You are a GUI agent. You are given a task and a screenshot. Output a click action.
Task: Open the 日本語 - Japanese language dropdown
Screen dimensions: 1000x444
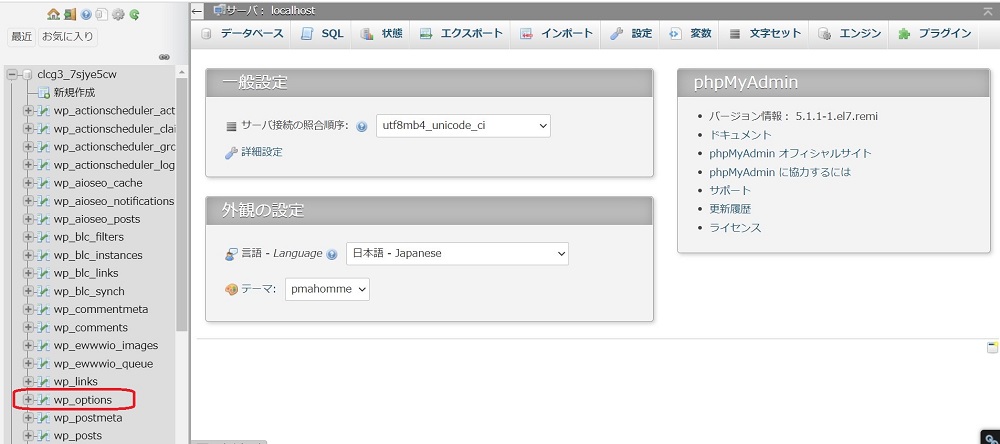point(457,253)
